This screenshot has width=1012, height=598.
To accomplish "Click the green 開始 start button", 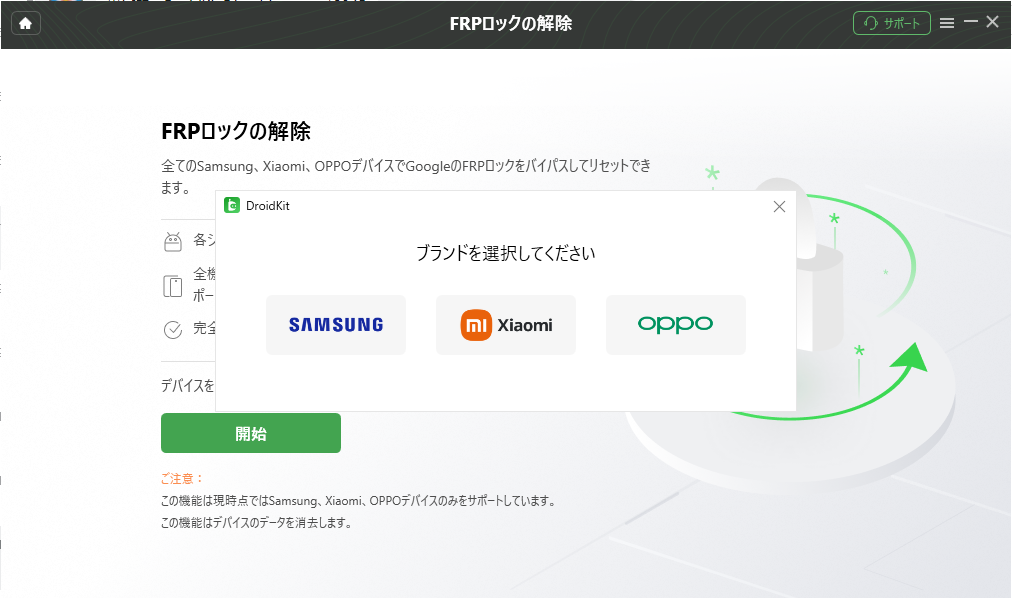I will coord(251,433).
